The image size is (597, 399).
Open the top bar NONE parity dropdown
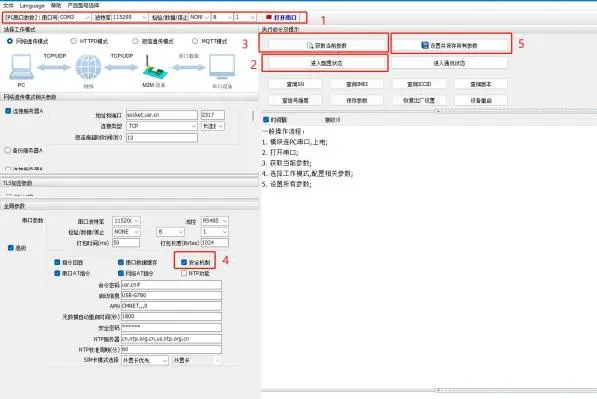(x=200, y=18)
